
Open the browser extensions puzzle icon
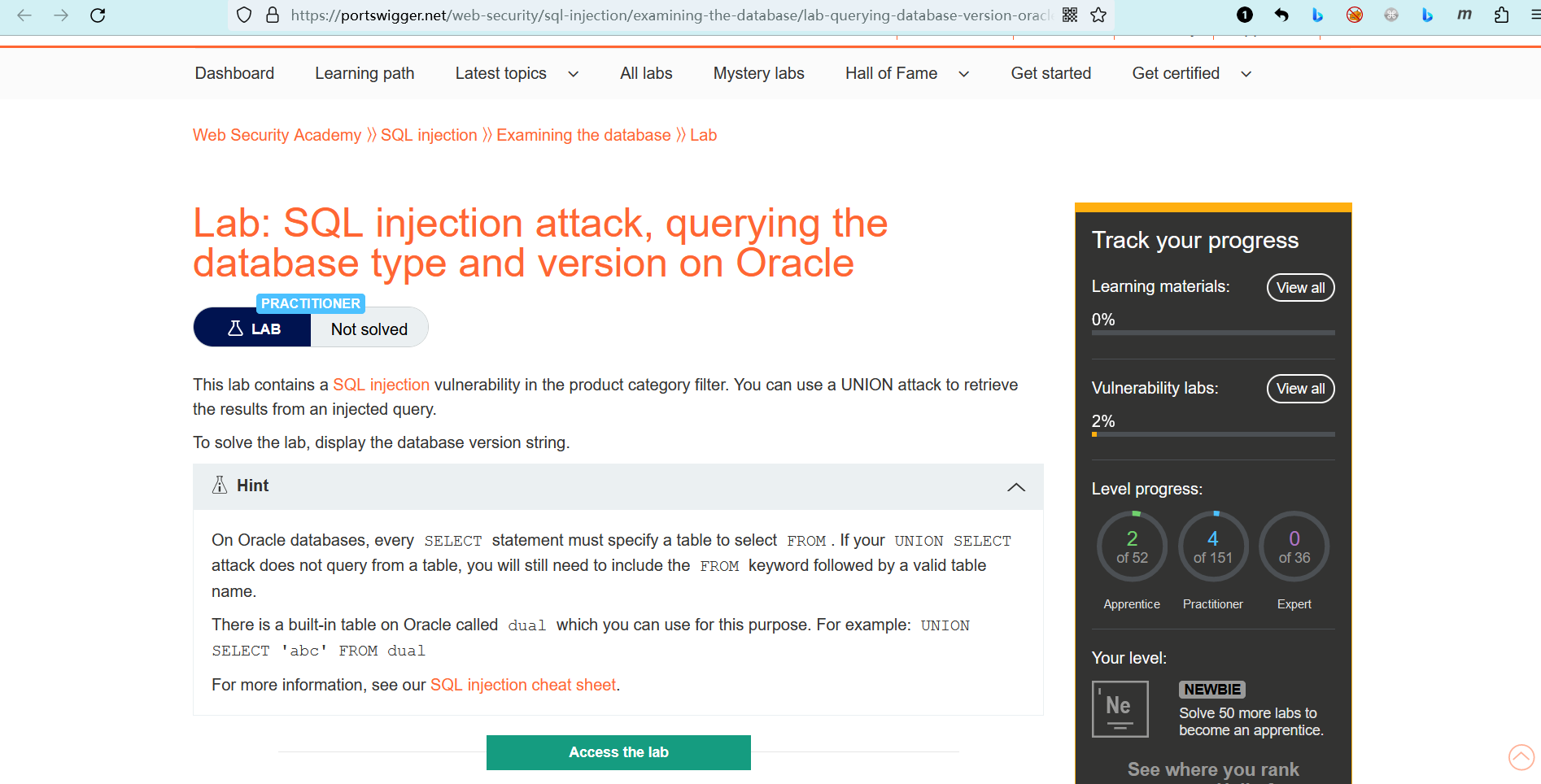1501,15
